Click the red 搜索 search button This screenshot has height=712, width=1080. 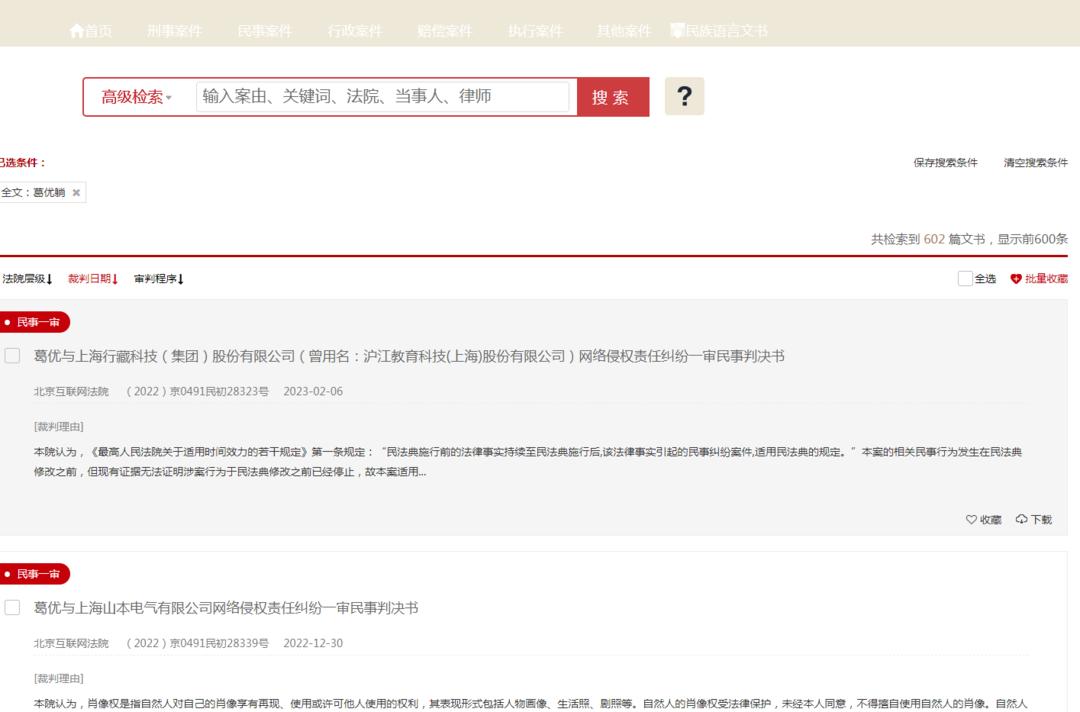pyautogui.click(x=612, y=97)
